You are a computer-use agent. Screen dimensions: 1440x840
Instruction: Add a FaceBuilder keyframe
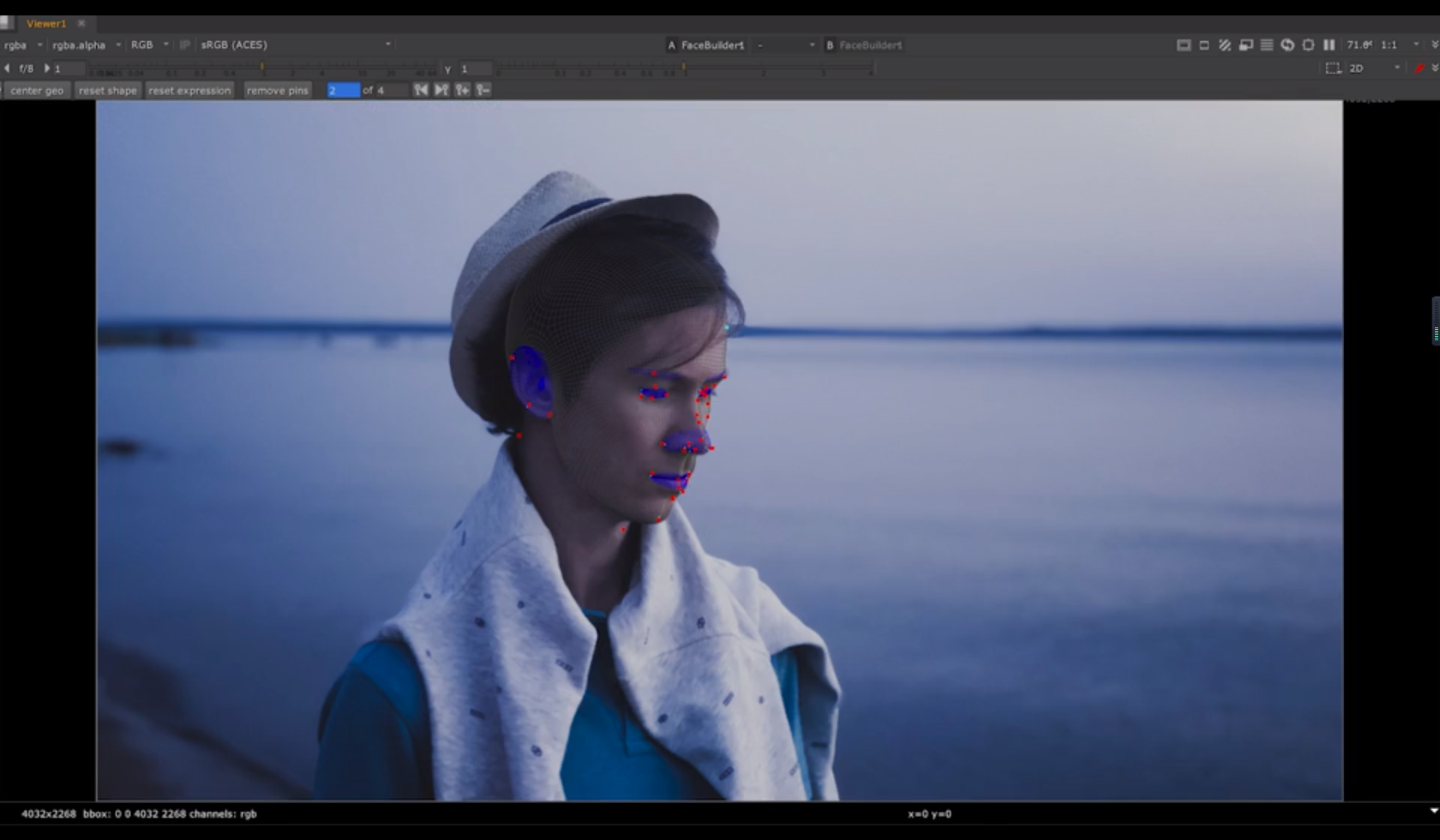point(462,89)
